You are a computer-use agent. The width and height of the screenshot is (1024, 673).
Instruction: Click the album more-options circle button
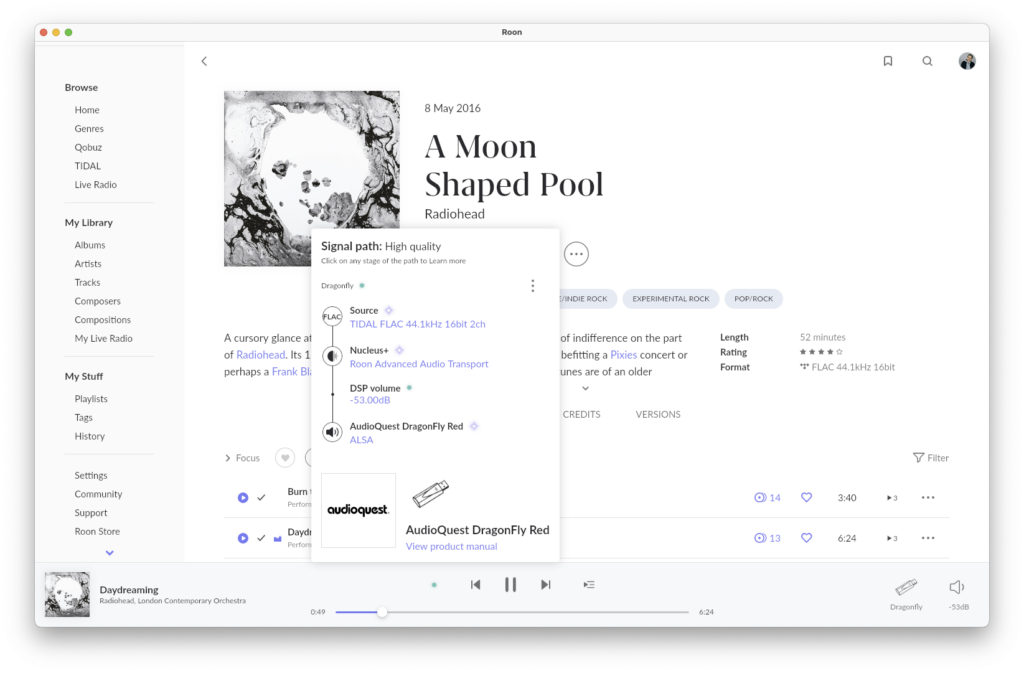click(576, 254)
